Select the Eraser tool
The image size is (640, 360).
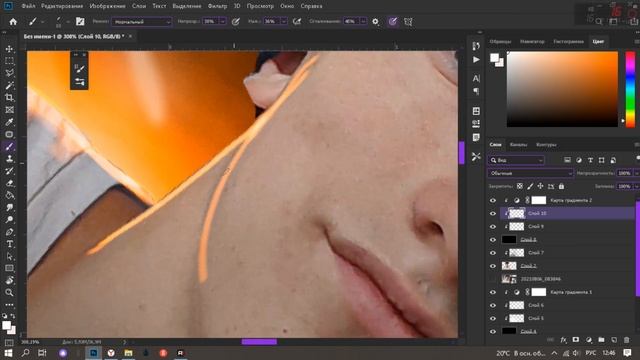click(9, 183)
